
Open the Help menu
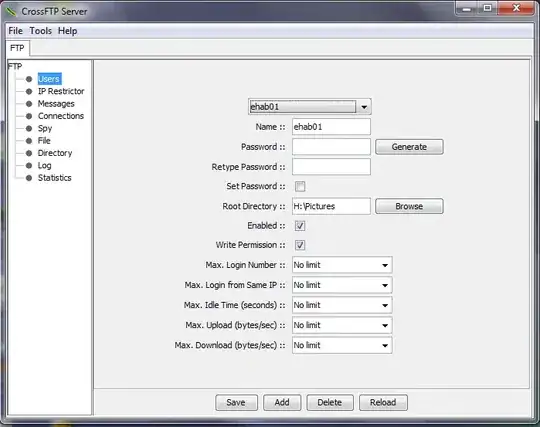tap(68, 31)
